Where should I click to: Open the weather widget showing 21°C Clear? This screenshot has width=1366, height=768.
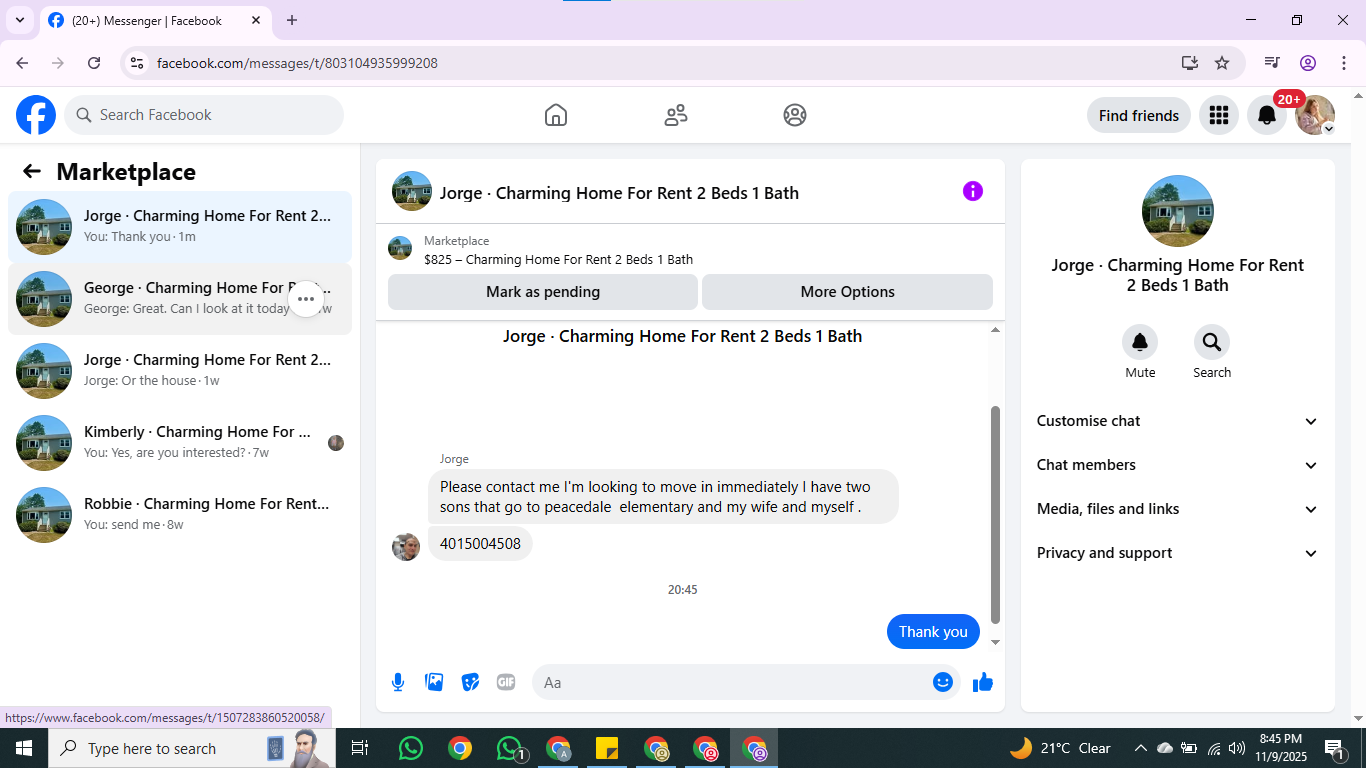click(1060, 748)
